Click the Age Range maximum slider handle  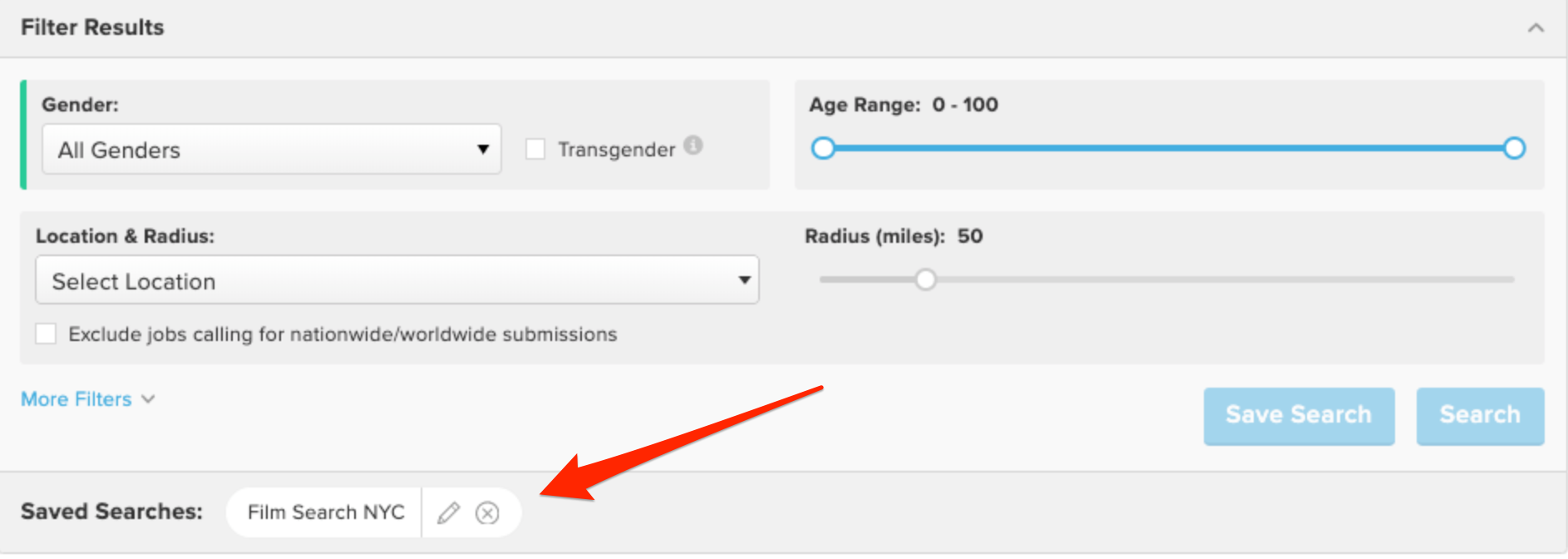click(1514, 149)
